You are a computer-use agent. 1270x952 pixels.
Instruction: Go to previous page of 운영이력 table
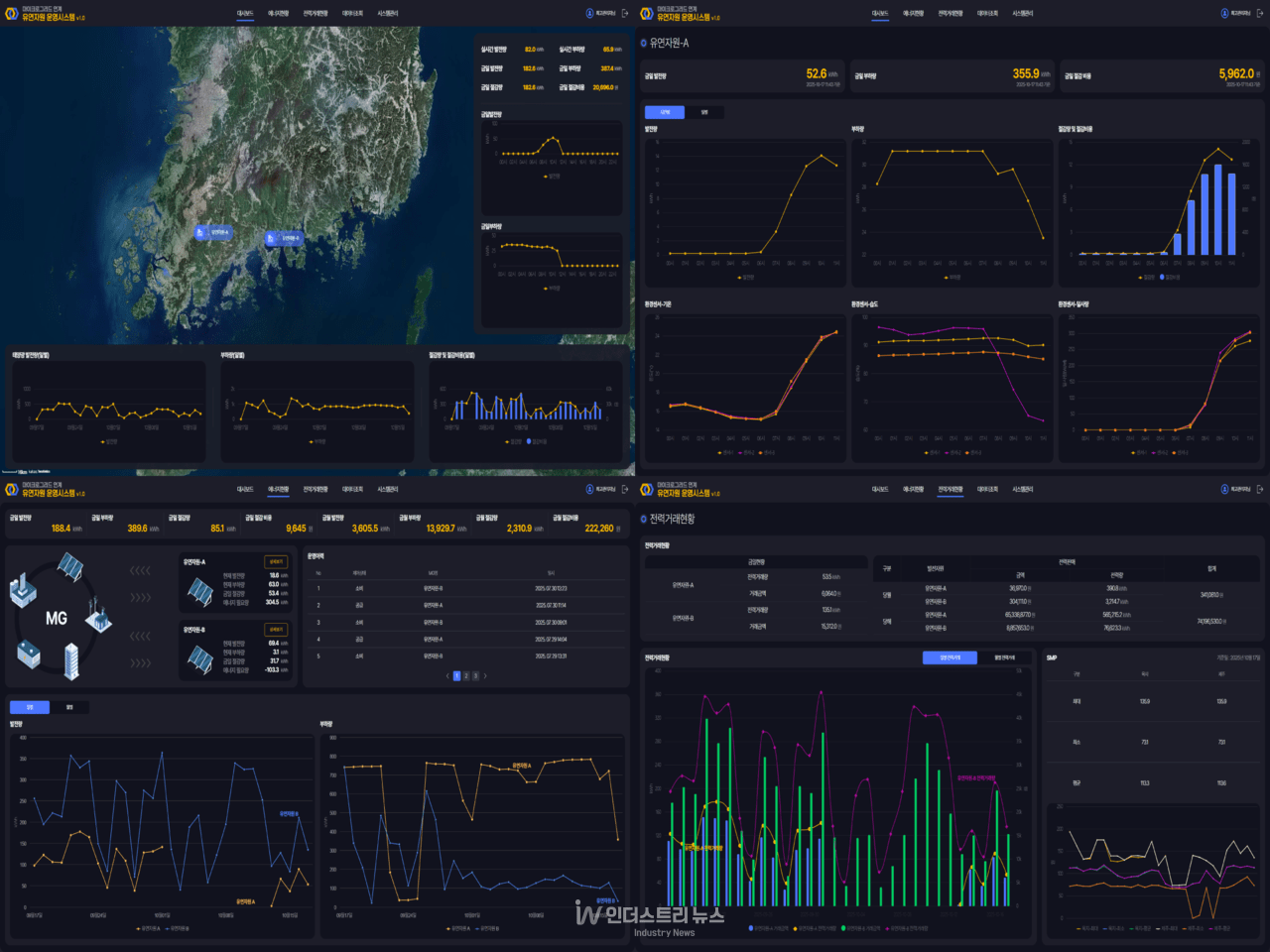pyautogui.click(x=446, y=675)
